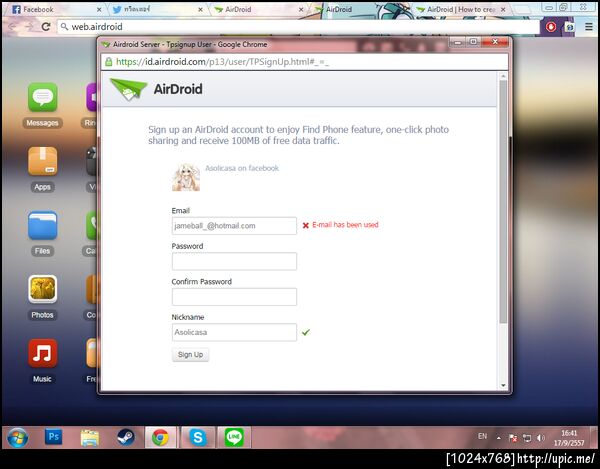
Task: Click the EN language indicator
Action: pyautogui.click(x=483, y=436)
